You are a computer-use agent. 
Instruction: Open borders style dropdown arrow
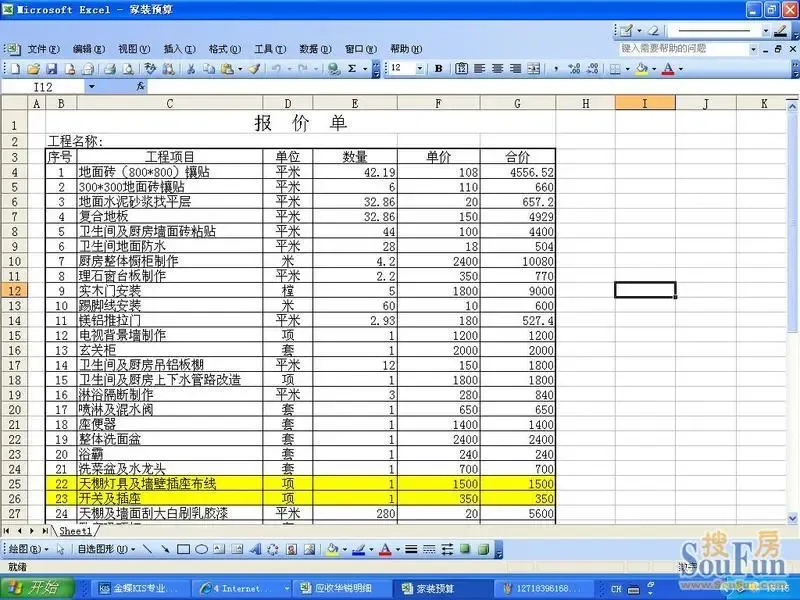click(628, 69)
